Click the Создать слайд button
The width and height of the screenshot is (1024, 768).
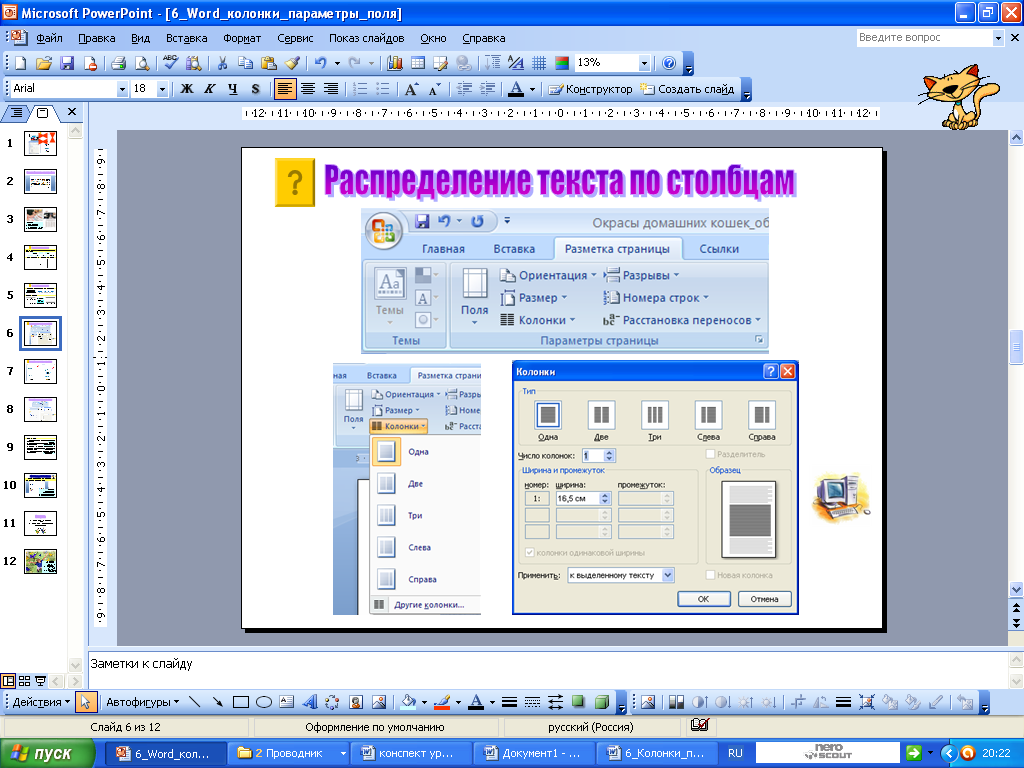point(687,89)
